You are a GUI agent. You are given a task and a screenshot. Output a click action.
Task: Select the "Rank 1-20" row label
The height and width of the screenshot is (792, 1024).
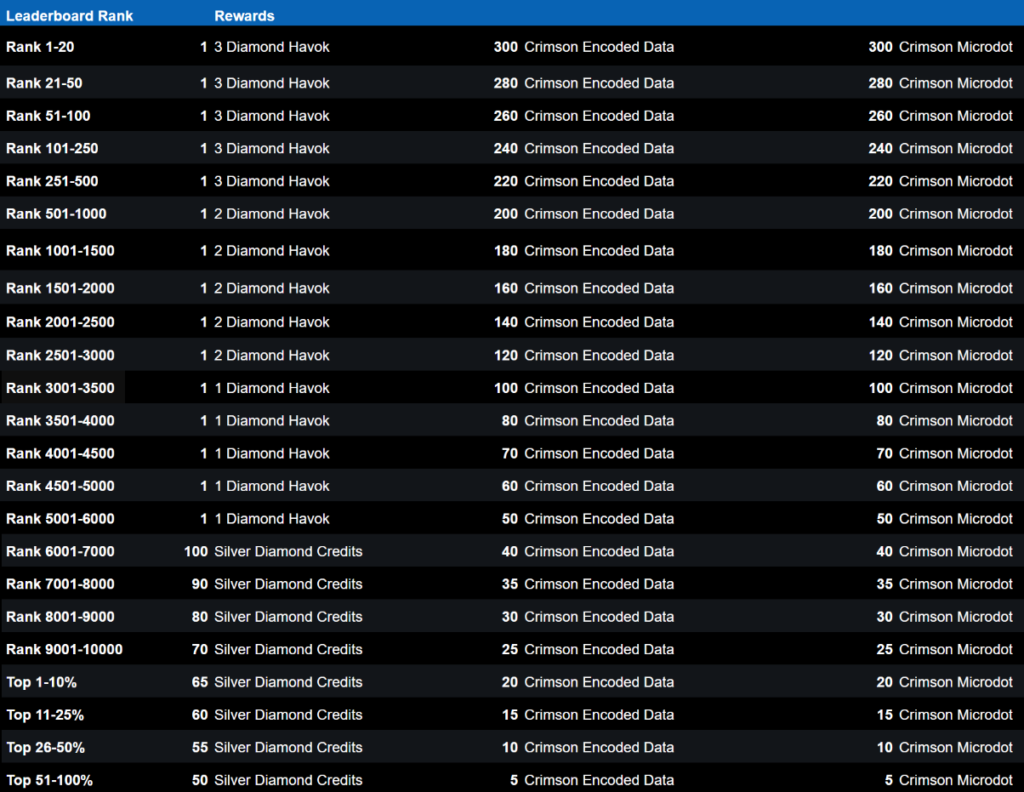point(40,47)
